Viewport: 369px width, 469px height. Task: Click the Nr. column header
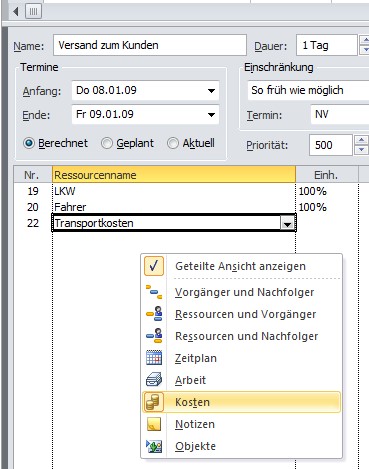point(33,175)
